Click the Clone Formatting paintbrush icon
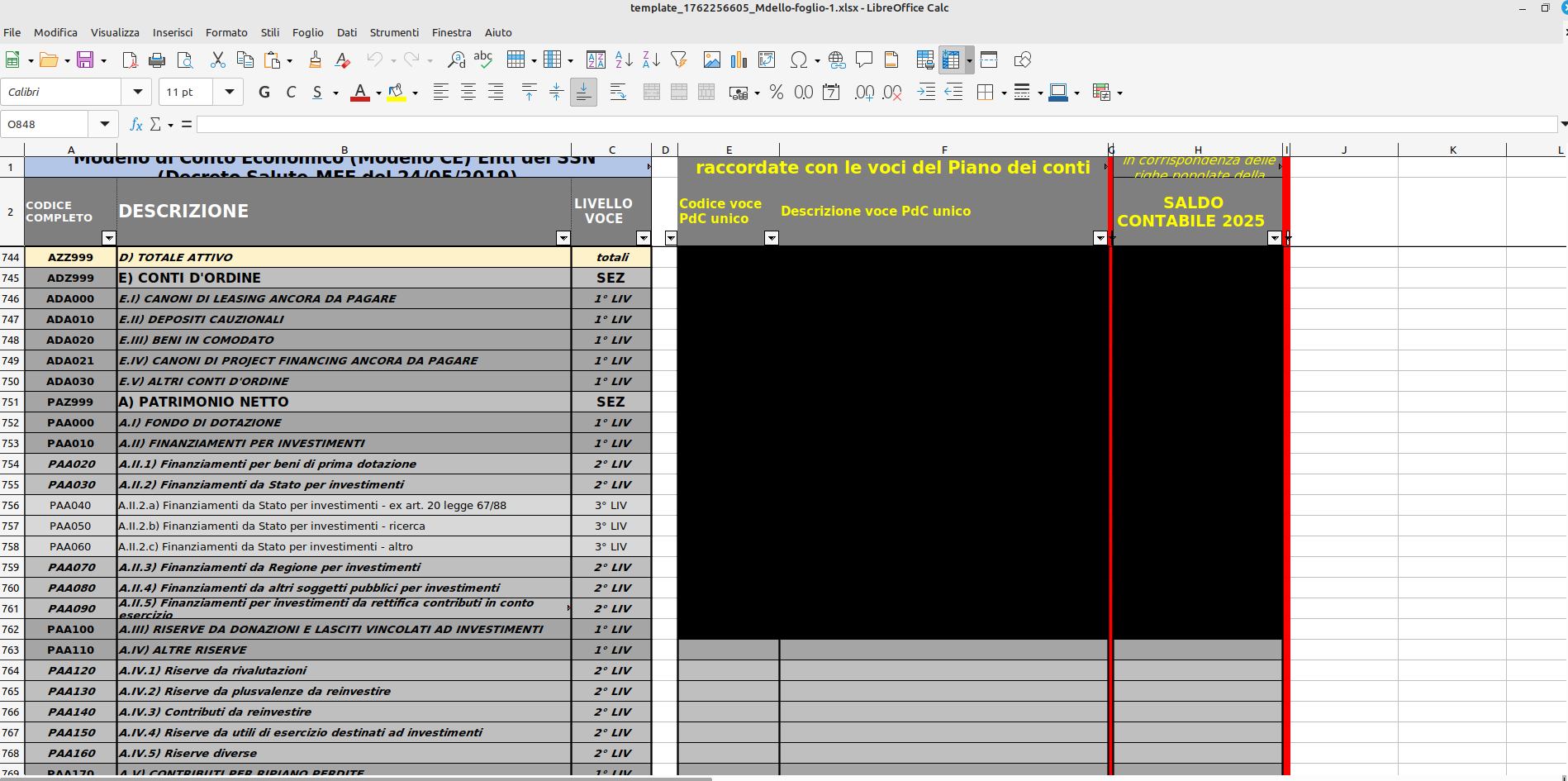 point(315,60)
